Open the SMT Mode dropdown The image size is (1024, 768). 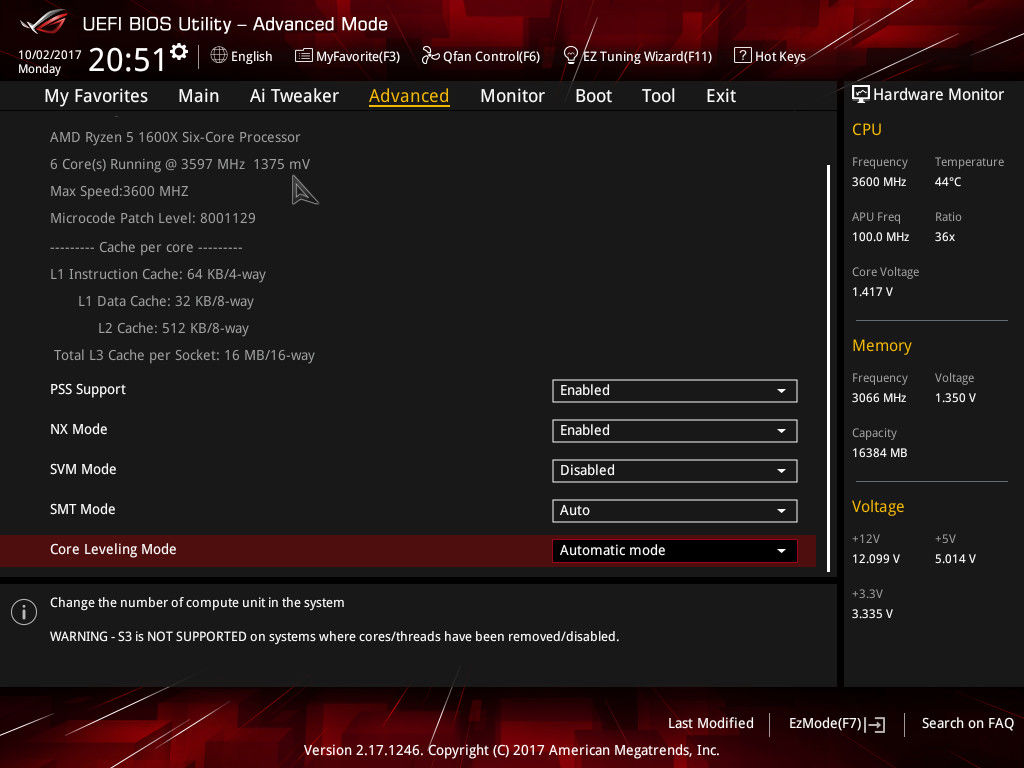675,511
